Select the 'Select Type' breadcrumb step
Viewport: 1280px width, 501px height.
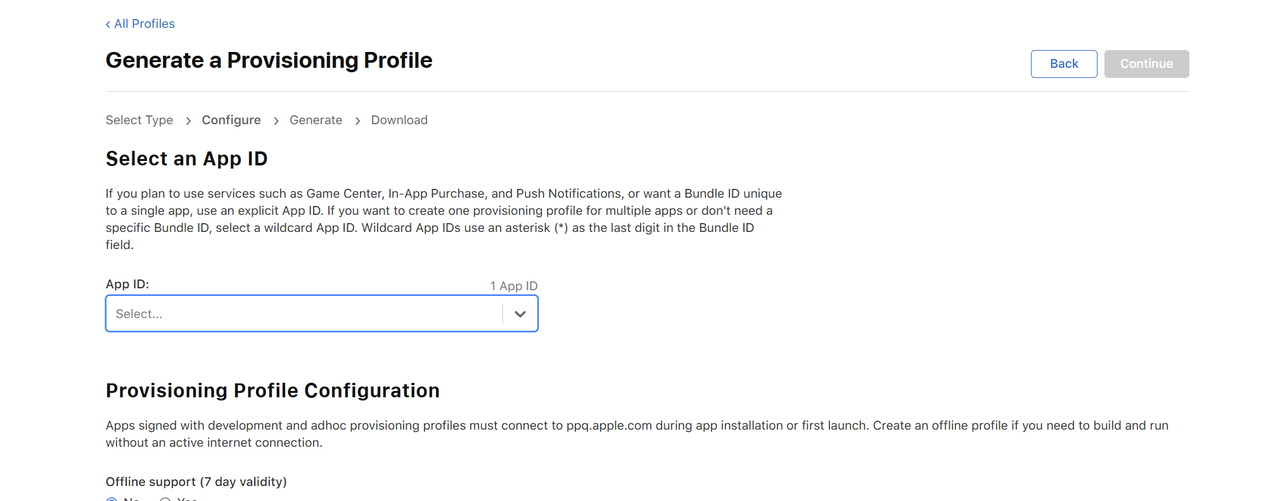click(139, 120)
